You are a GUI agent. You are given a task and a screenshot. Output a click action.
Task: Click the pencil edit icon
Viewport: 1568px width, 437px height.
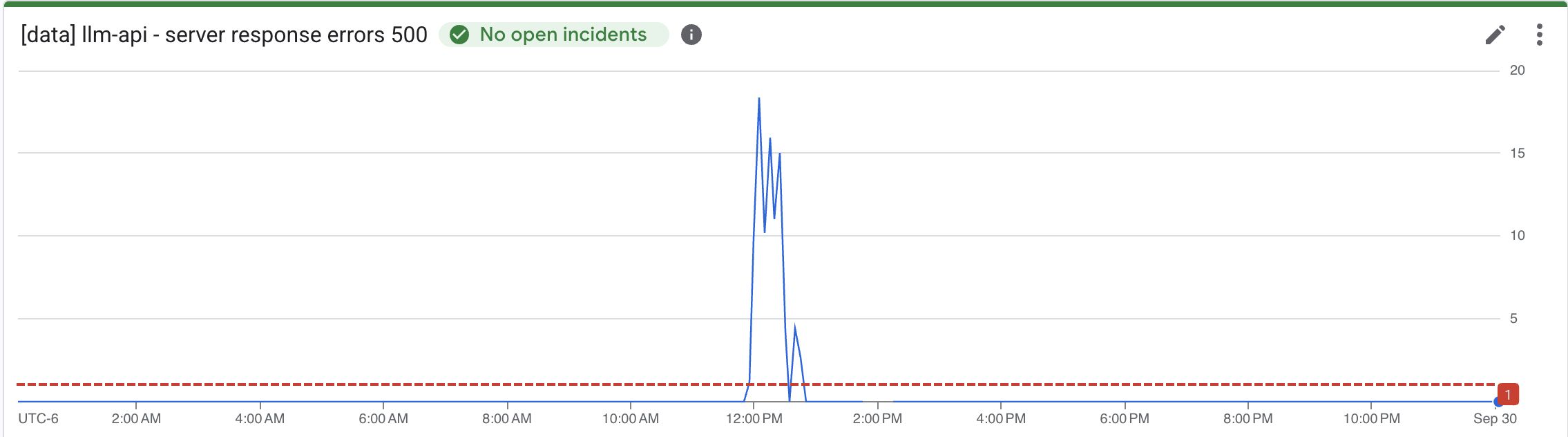[x=1495, y=35]
